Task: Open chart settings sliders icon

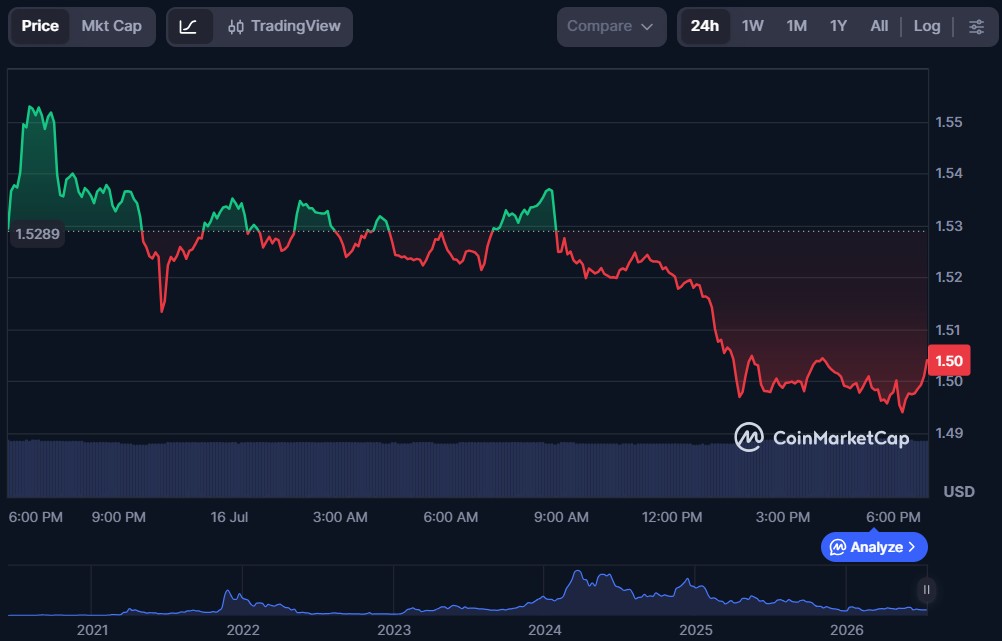Action: [976, 26]
